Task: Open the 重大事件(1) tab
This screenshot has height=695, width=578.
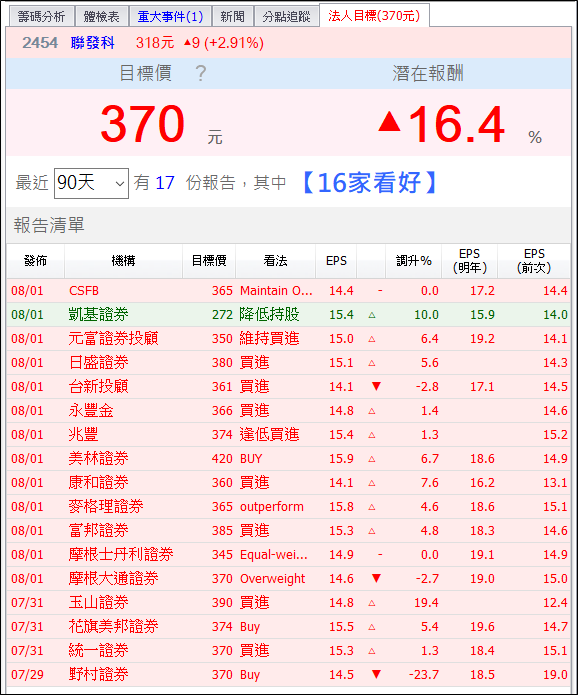Action: pyautogui.click(x=170, y=16)
